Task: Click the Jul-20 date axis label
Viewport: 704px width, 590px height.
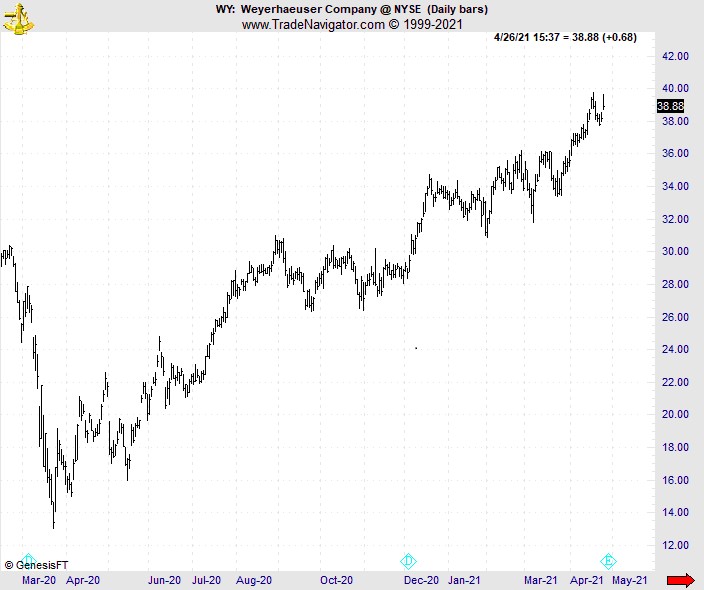Action: coord(207,580)
